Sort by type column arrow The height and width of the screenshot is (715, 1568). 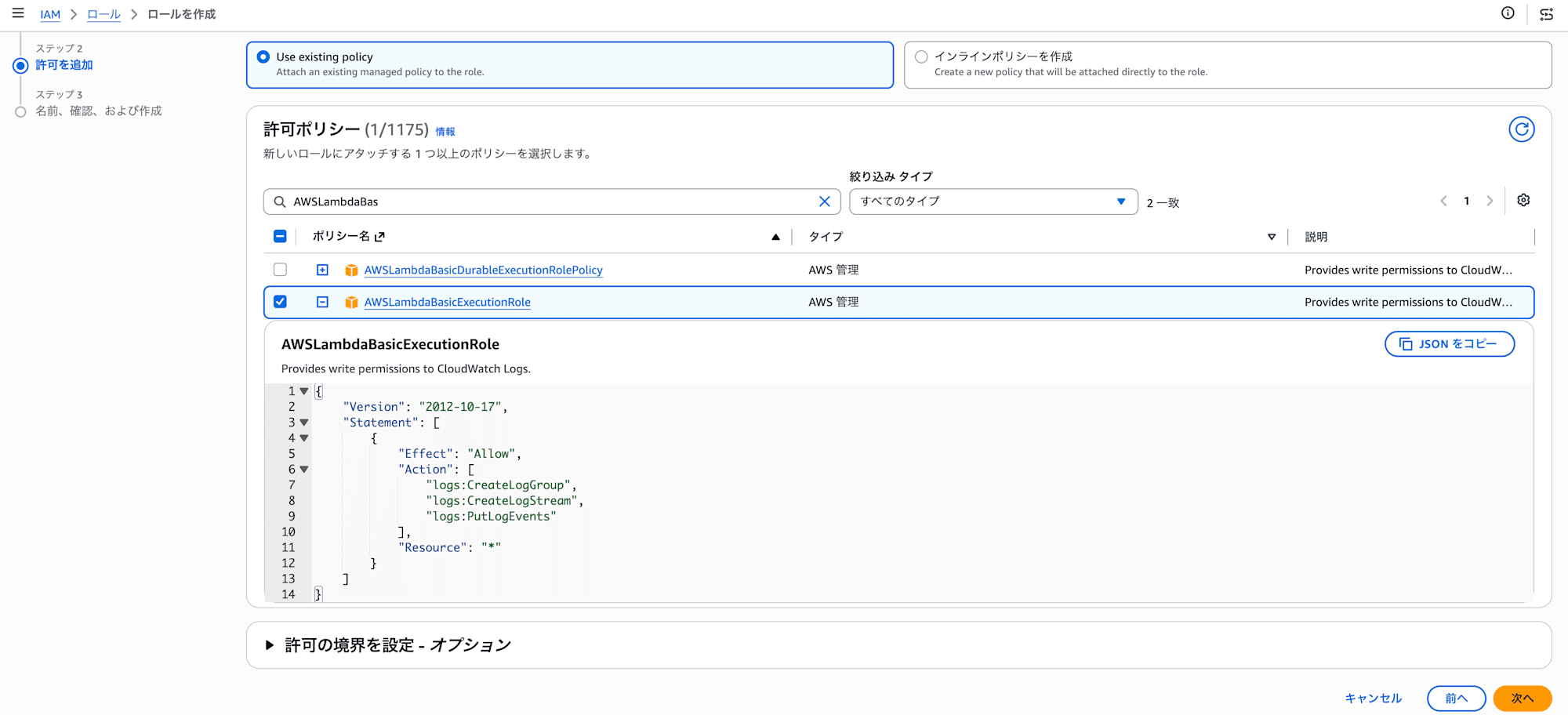[1272, 237]
